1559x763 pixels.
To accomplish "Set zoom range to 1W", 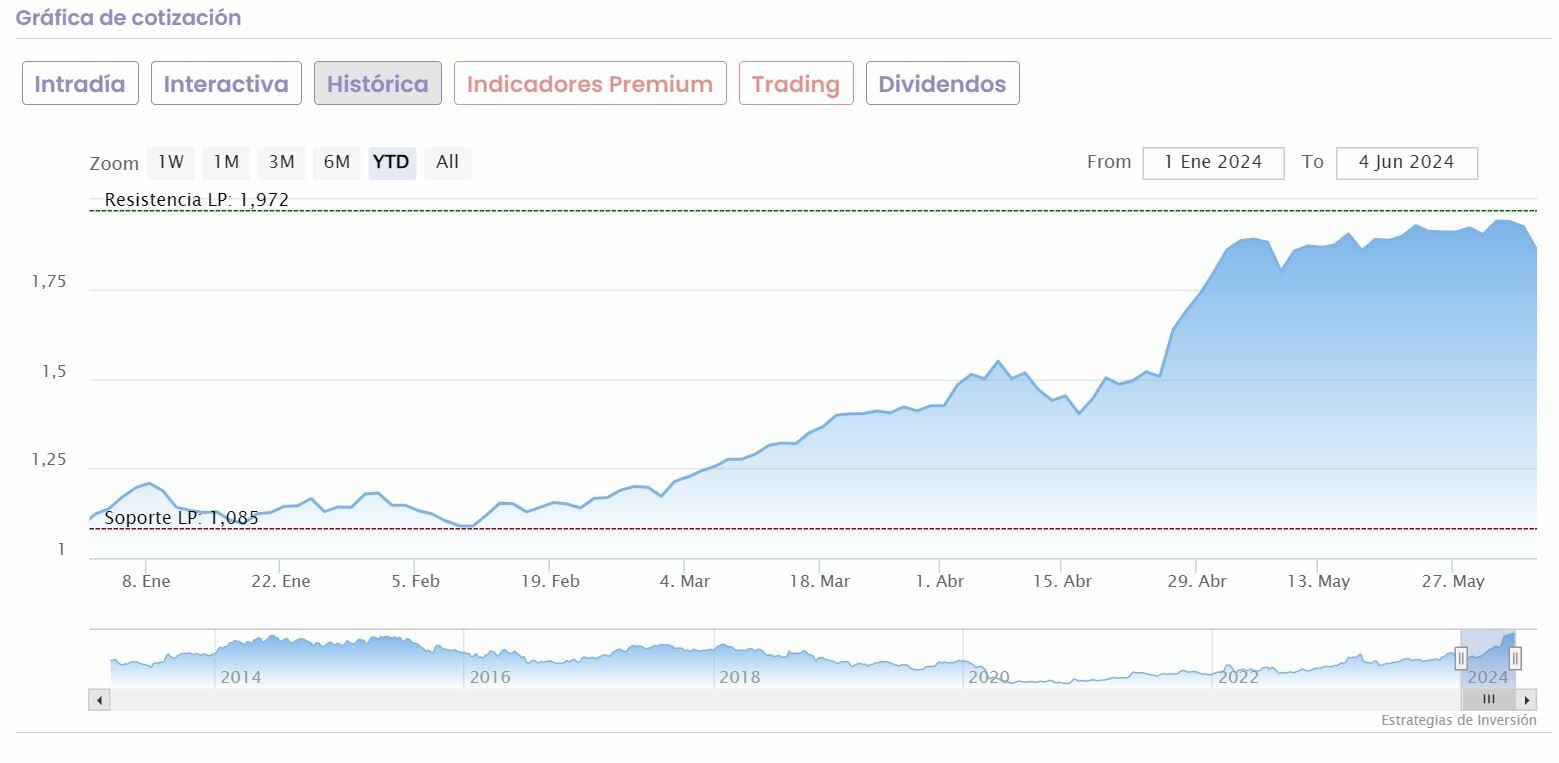I will coord(171,162).
